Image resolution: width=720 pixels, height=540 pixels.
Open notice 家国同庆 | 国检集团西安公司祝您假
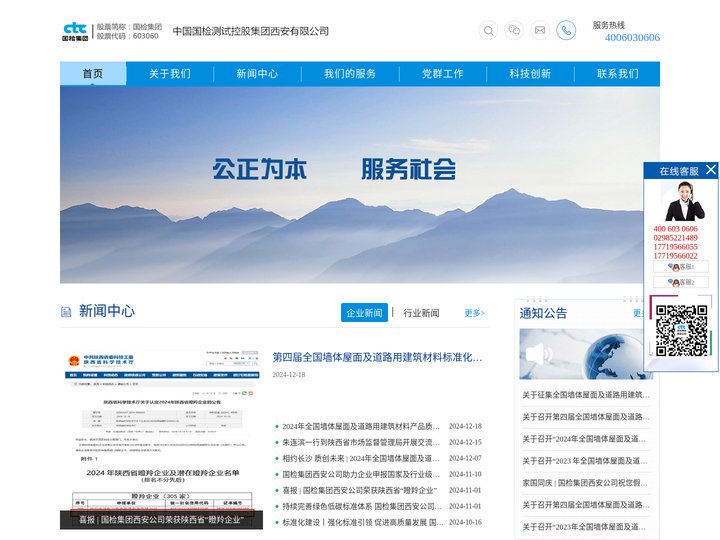tap(585, 483)
